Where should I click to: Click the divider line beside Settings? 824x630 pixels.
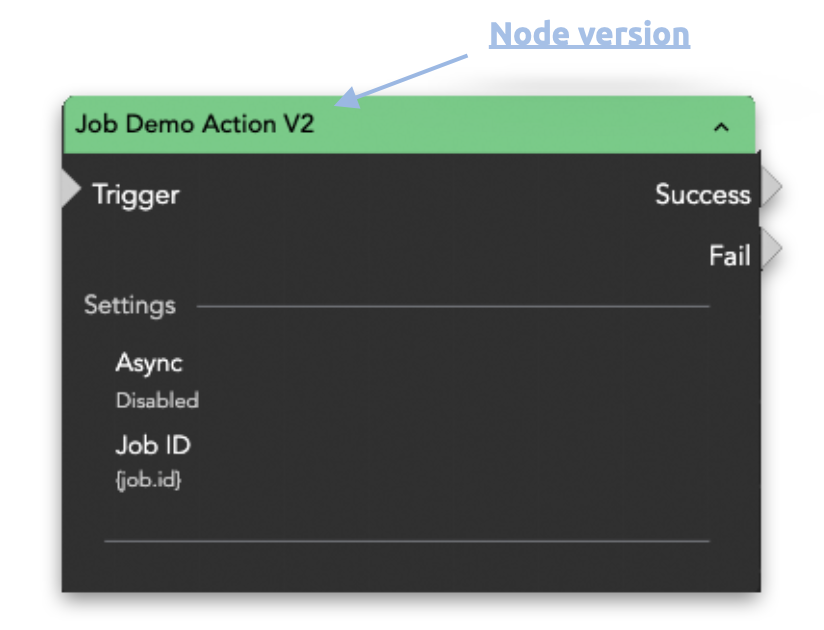(x=452, y=306)
